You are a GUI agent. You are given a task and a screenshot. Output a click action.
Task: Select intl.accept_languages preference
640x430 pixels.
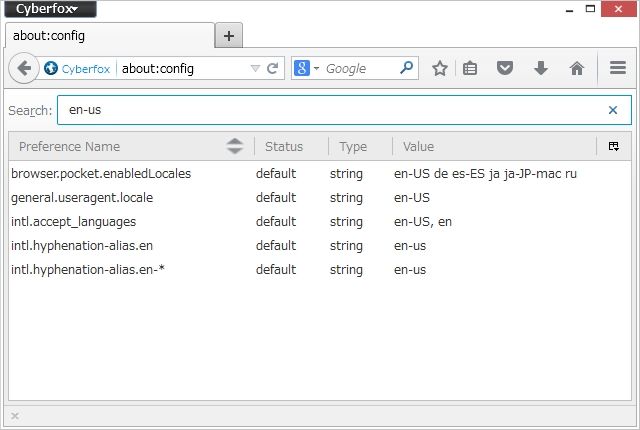(320, 222)
